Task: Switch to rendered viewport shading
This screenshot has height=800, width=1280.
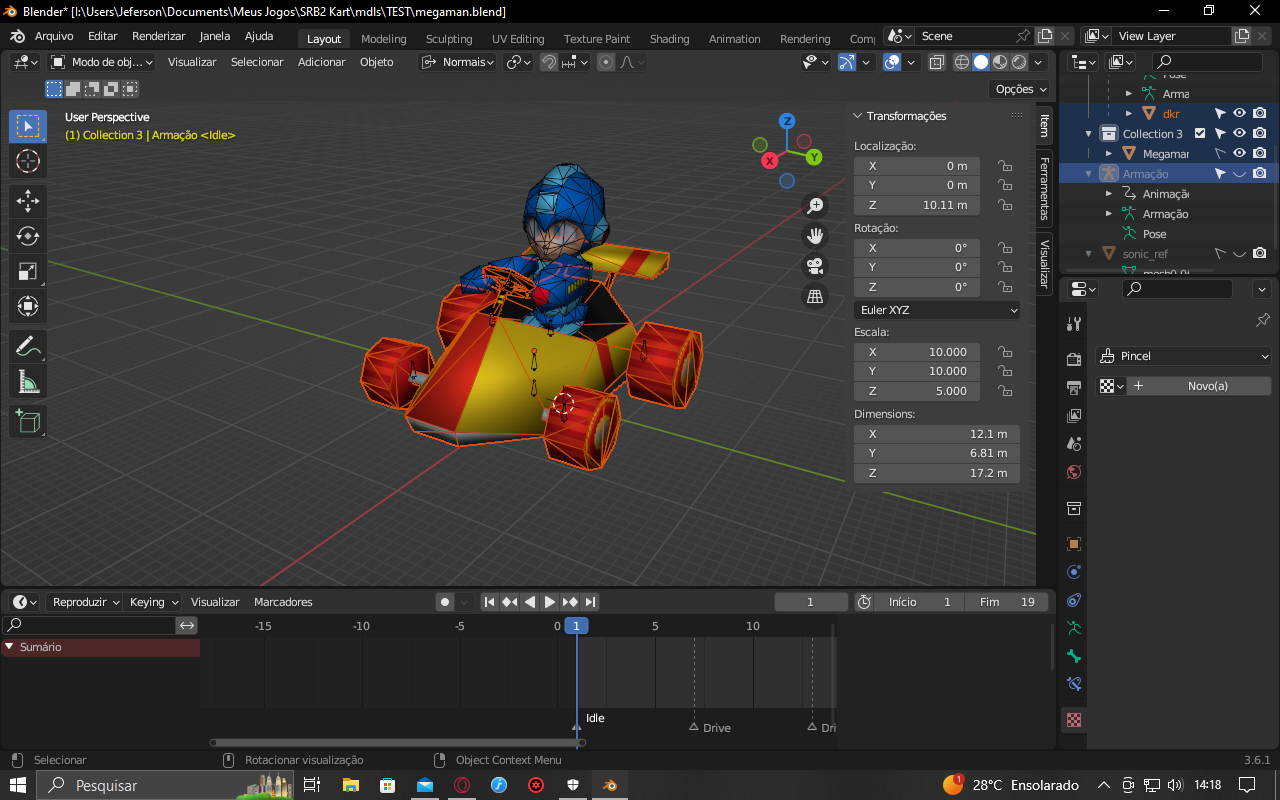Action: pyautogui.click(x=1019, y=62)
